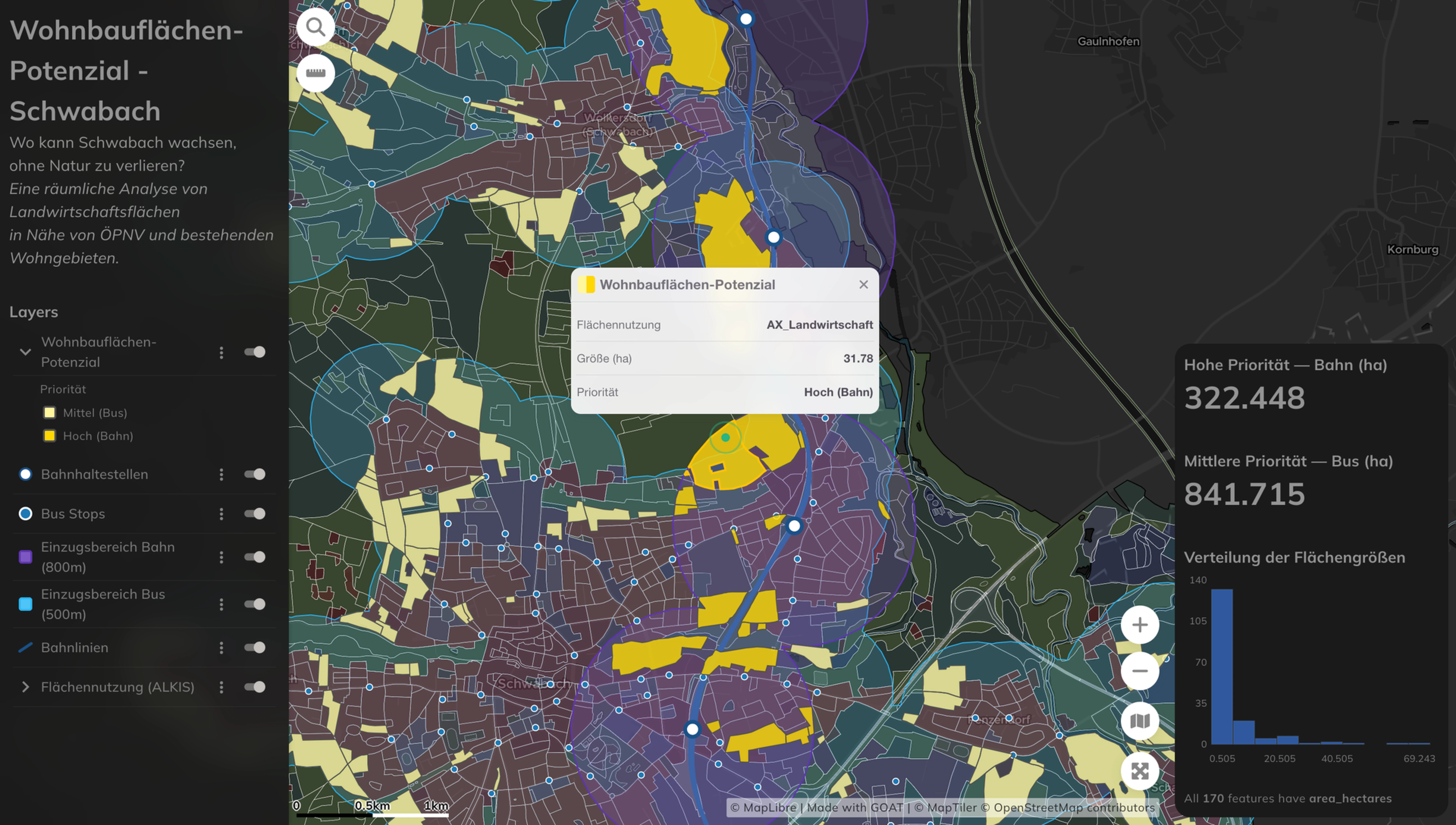Open options for Einzugsbereich Bahn (800m)
The height and width of the screenshot is (825, 1456).
click(x=221, y=557)
